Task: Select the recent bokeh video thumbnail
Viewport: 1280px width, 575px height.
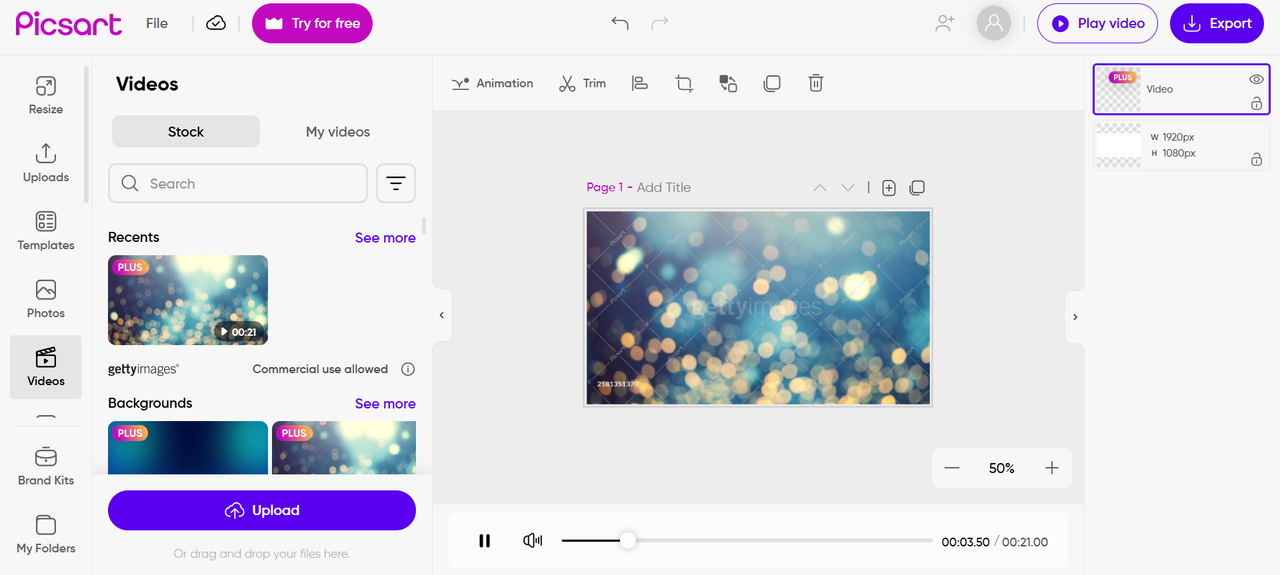Action: point(188,300)
